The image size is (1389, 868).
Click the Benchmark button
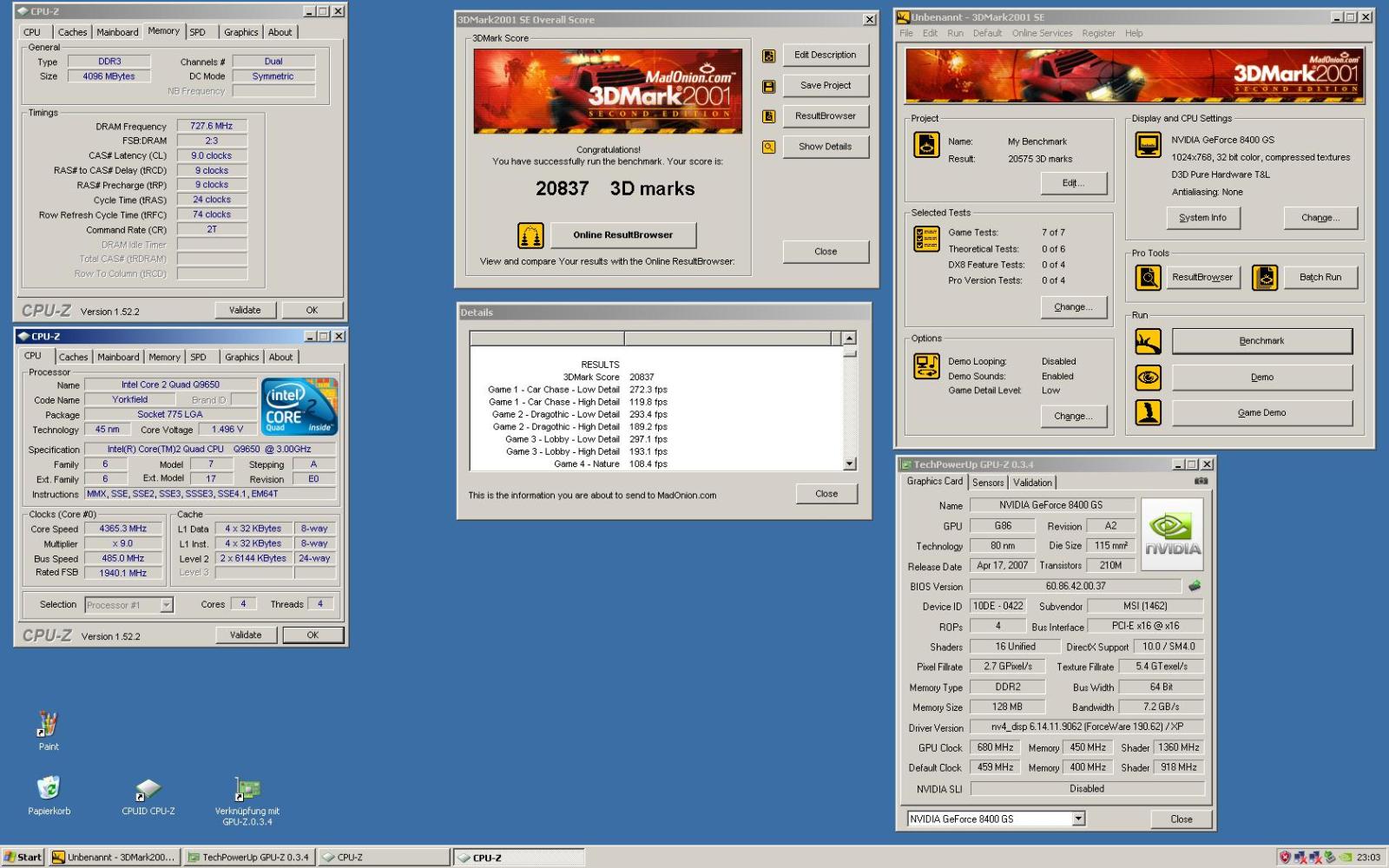click(x=1261, y=341)
